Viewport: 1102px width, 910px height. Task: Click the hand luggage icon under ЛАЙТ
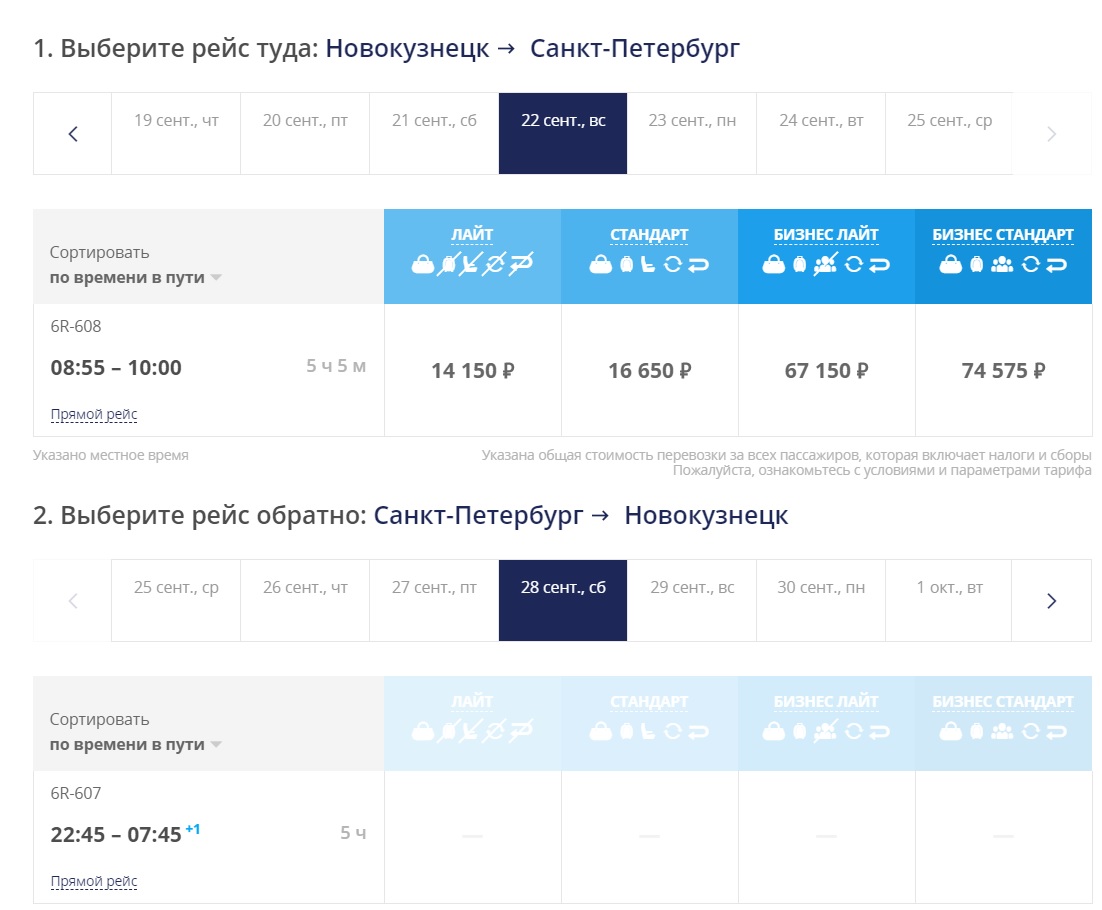tap(422, 264)
